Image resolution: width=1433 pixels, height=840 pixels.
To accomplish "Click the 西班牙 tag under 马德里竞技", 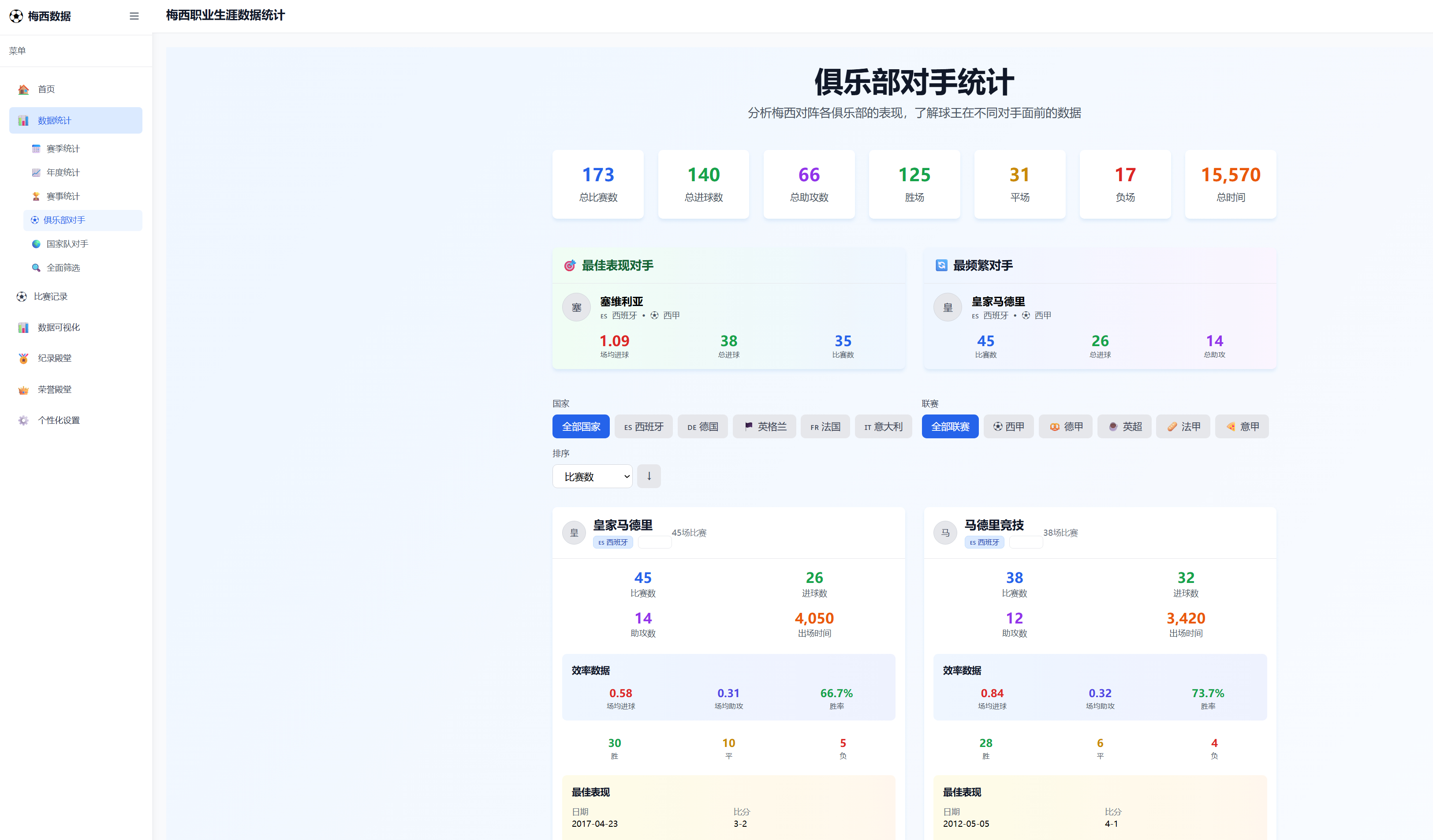I will [984, 542].
